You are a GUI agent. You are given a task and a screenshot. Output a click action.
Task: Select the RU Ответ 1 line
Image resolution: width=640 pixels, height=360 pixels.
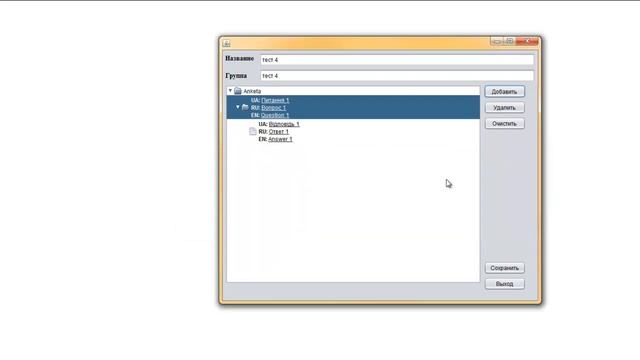click(x=274, y=132)
